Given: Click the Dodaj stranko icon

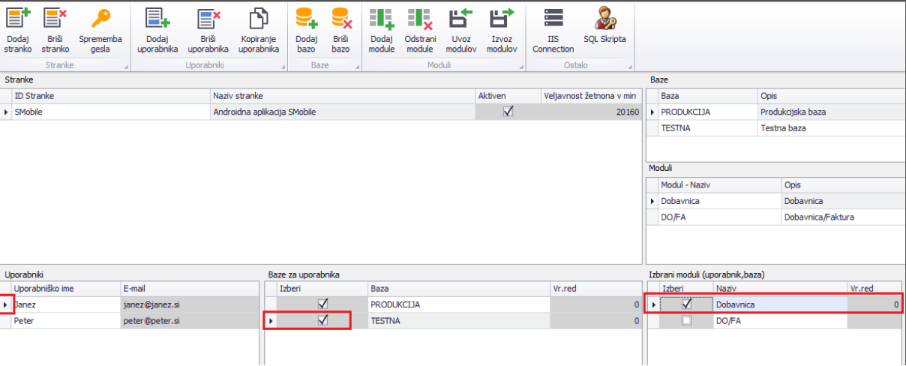Looking at the screenshot, I should (x=17, y=19).
